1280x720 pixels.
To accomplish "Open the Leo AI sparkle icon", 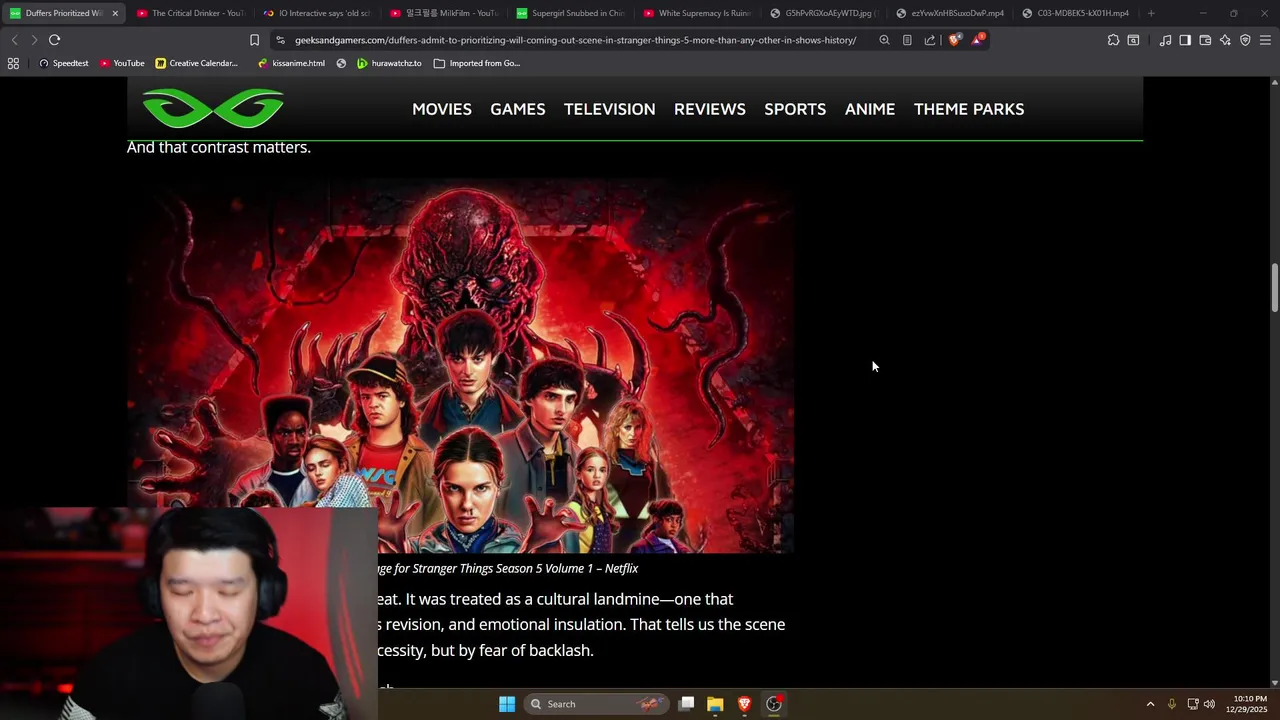I will point(1225,40).
